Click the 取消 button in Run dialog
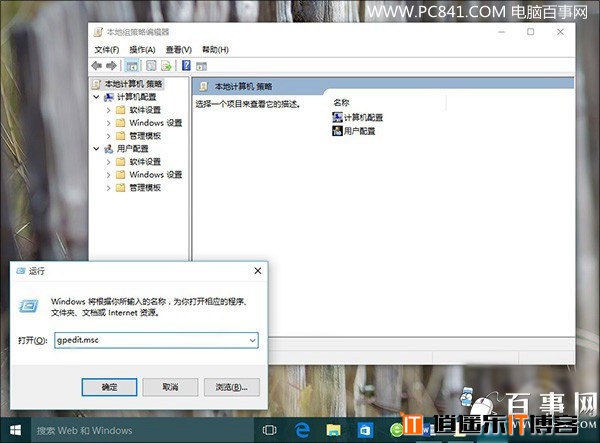 [x=170, y=387]
